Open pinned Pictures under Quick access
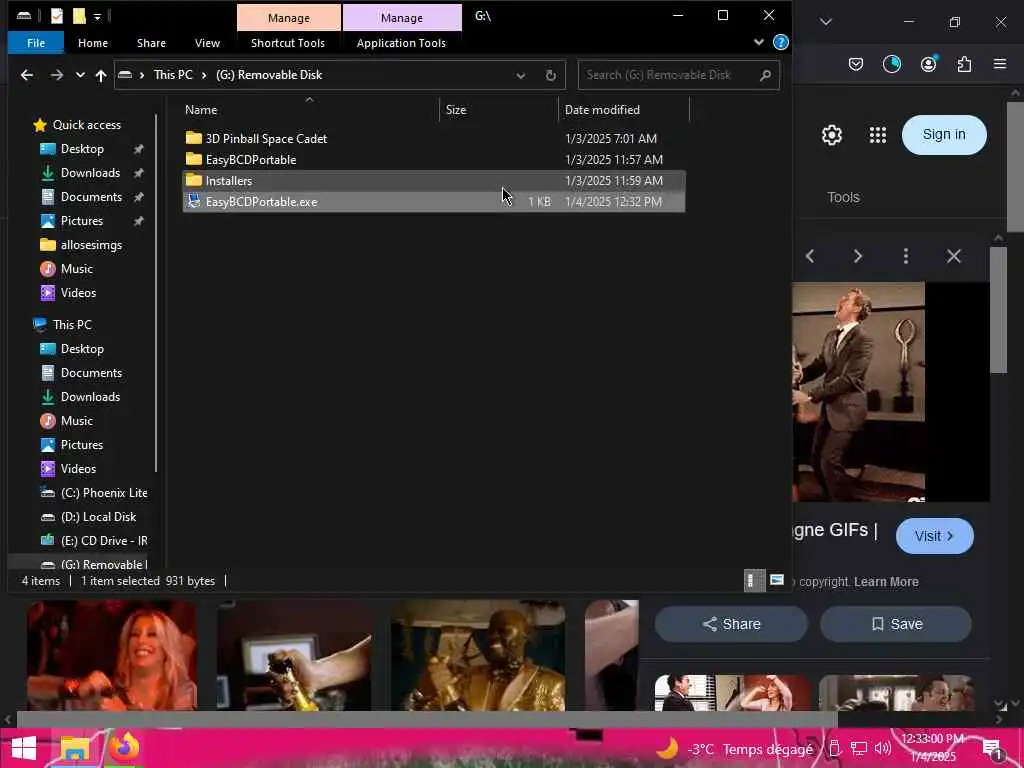The image size is (1024, 768). (x=82, y=221)
